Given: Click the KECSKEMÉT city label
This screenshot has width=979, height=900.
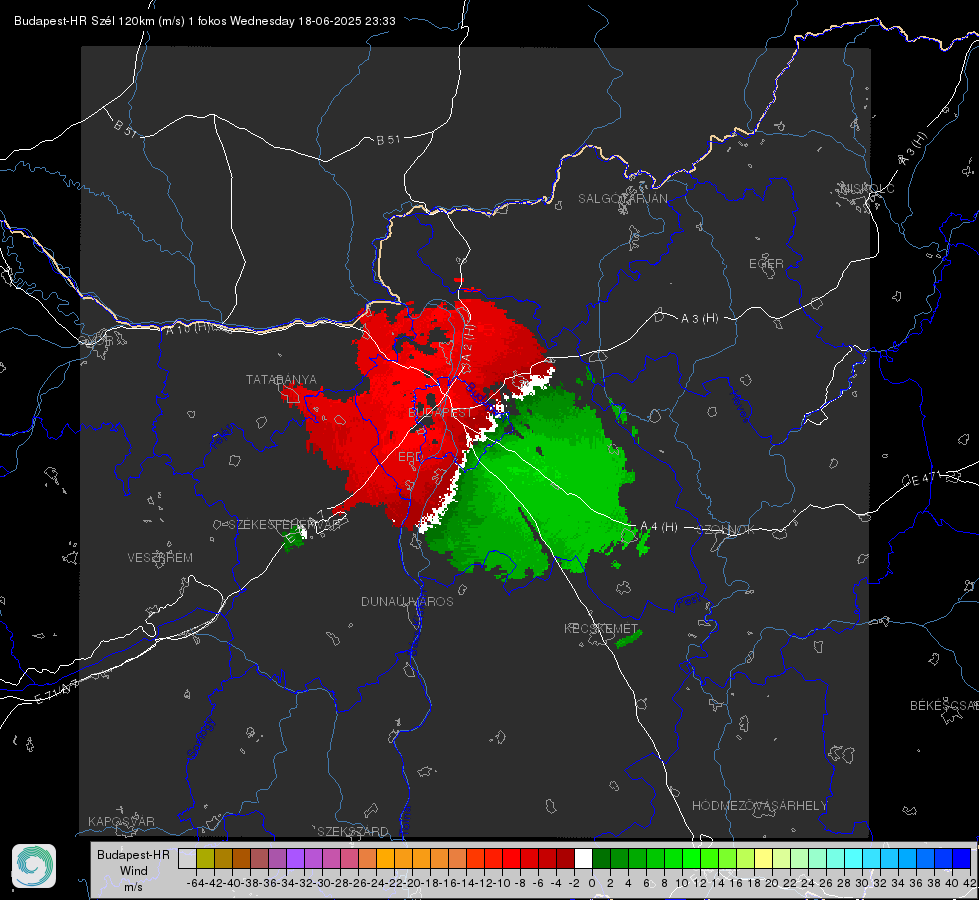Looking at the screenshot, I should coord(601,628).
